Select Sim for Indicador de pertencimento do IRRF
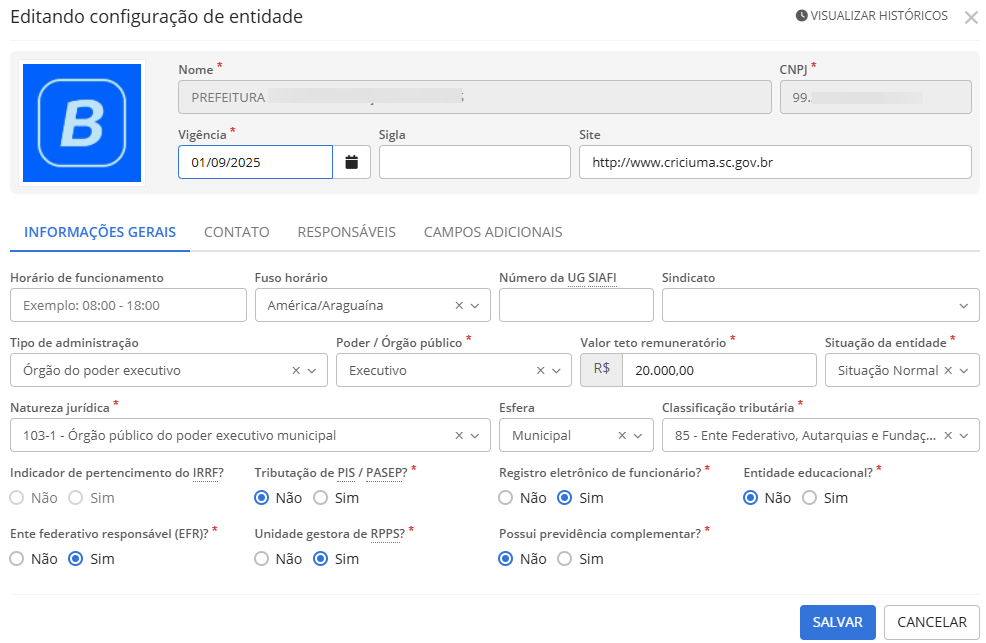 click(x=75, y=498)
